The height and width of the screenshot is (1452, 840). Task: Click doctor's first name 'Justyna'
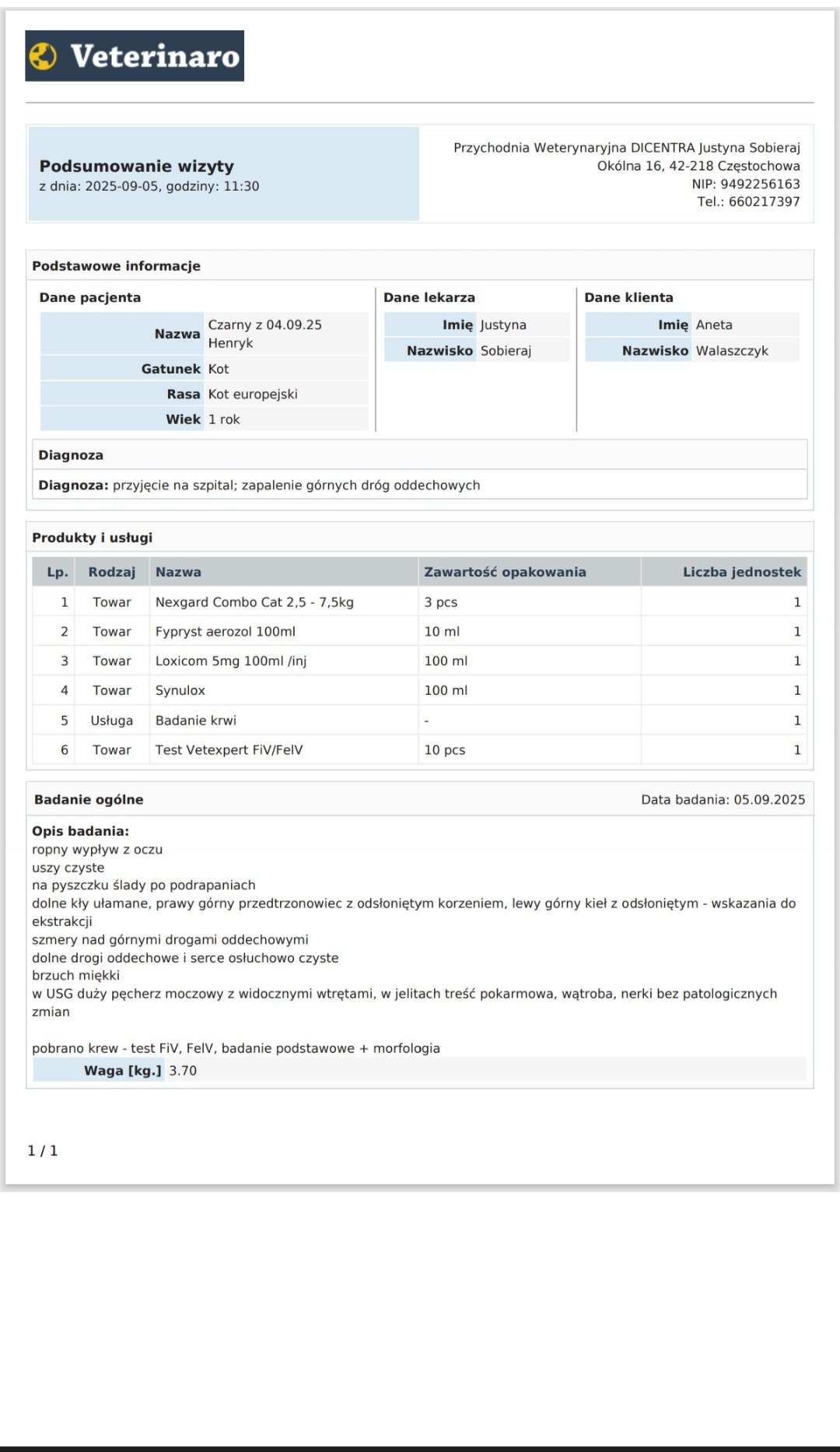503,325
